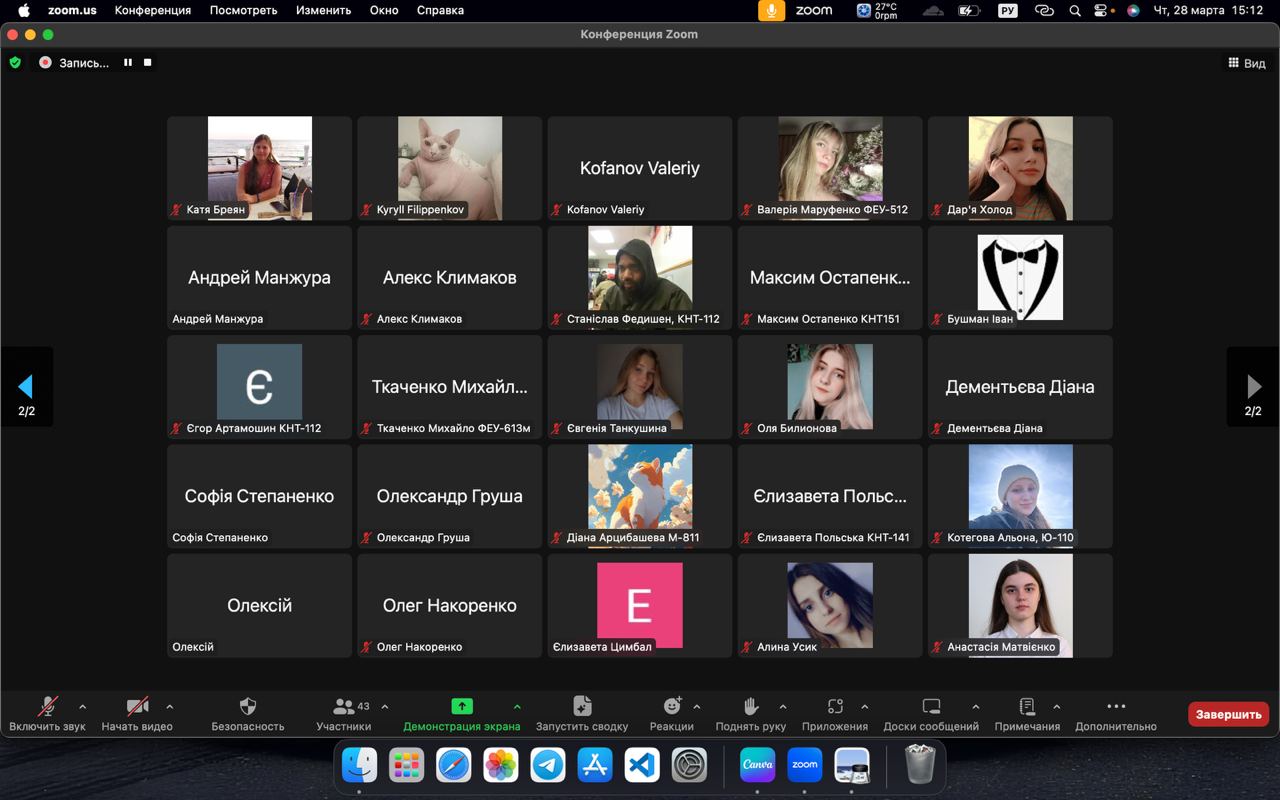Pause the recording in progress
The image size is (1280, 800).
point(128,62)
